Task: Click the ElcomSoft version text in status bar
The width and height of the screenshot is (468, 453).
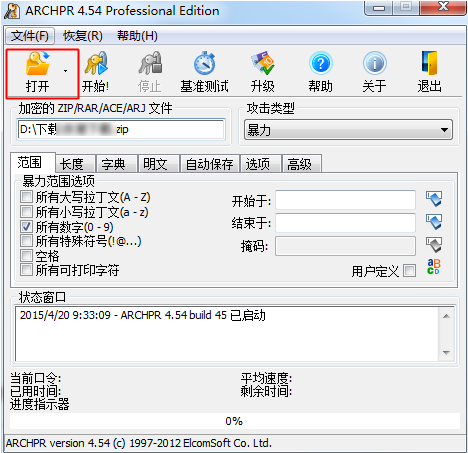Action: pyautogui.click(x=139, y=443)
